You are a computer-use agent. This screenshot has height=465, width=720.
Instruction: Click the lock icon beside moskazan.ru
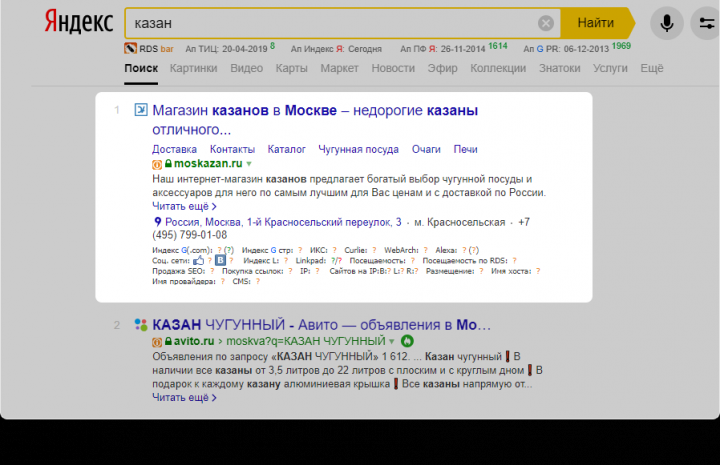tap(168, 163)
